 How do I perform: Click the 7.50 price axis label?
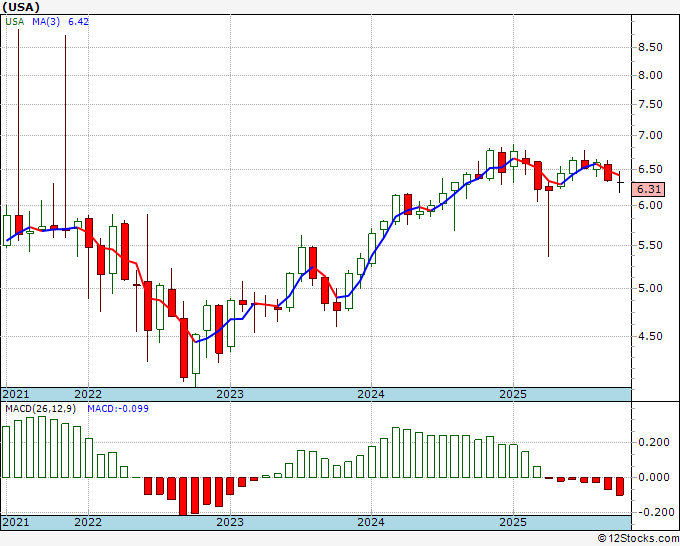coord(651,105)
